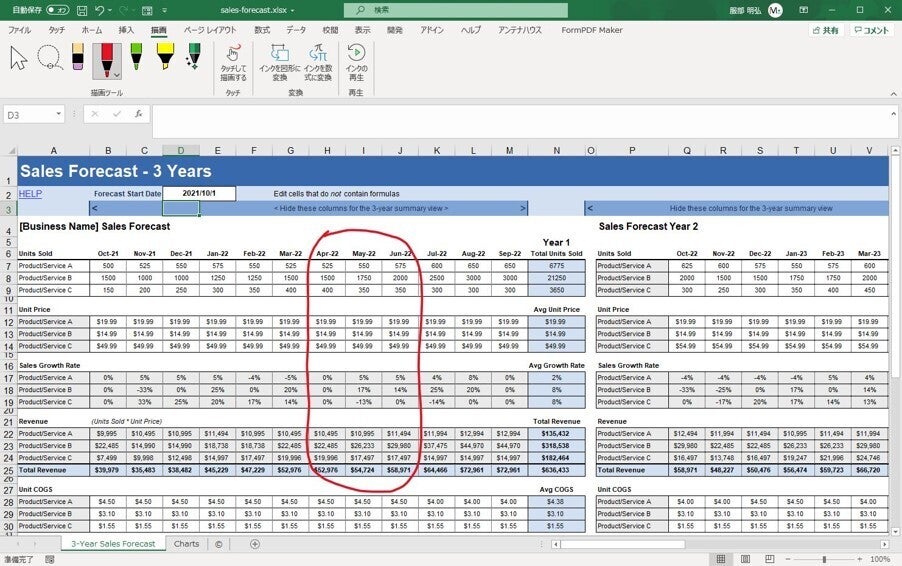Select the lasso selection tool
The image size is (902, 566).
point(48,58)
